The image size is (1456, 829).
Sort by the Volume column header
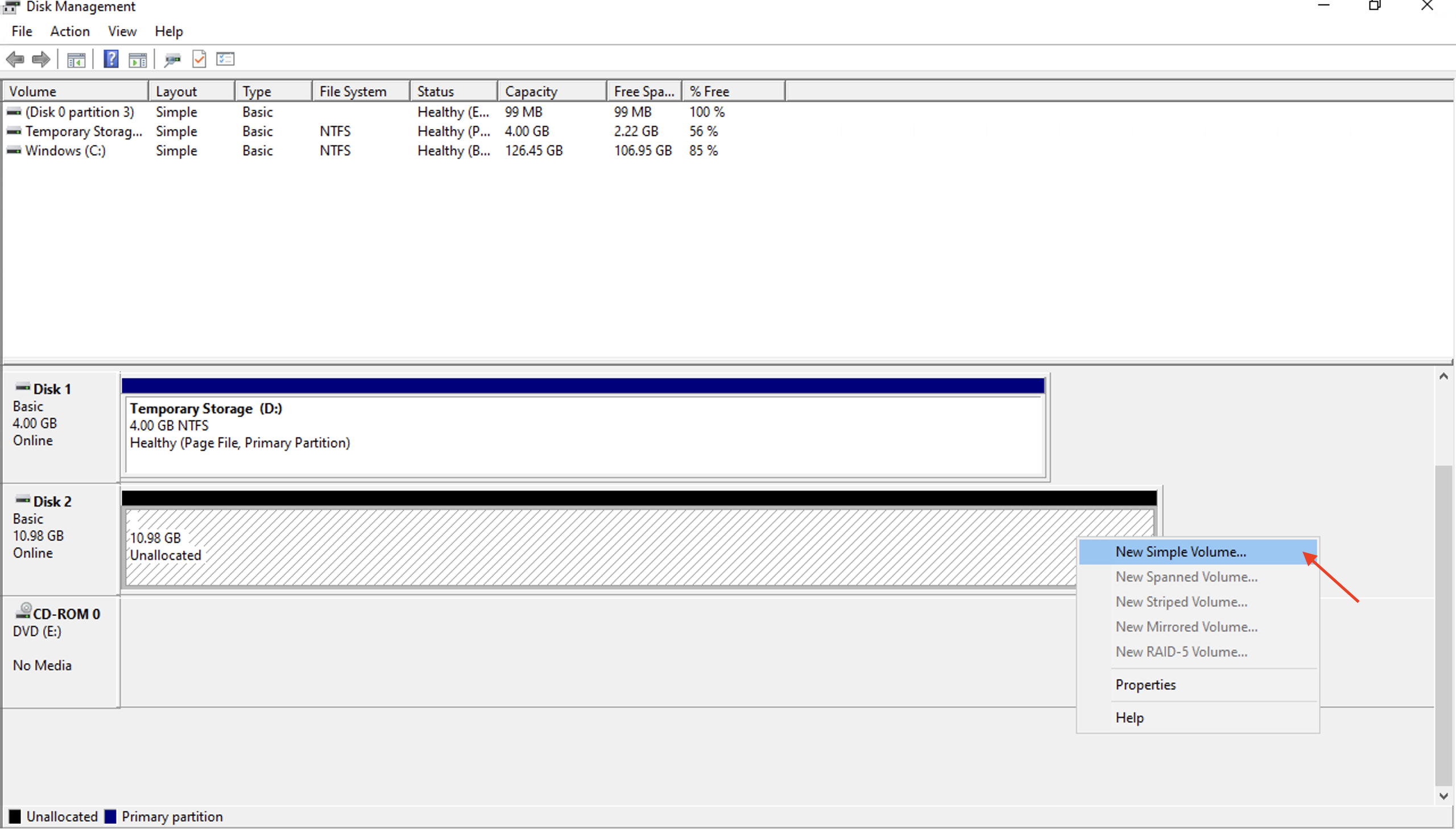coord(76,92)
